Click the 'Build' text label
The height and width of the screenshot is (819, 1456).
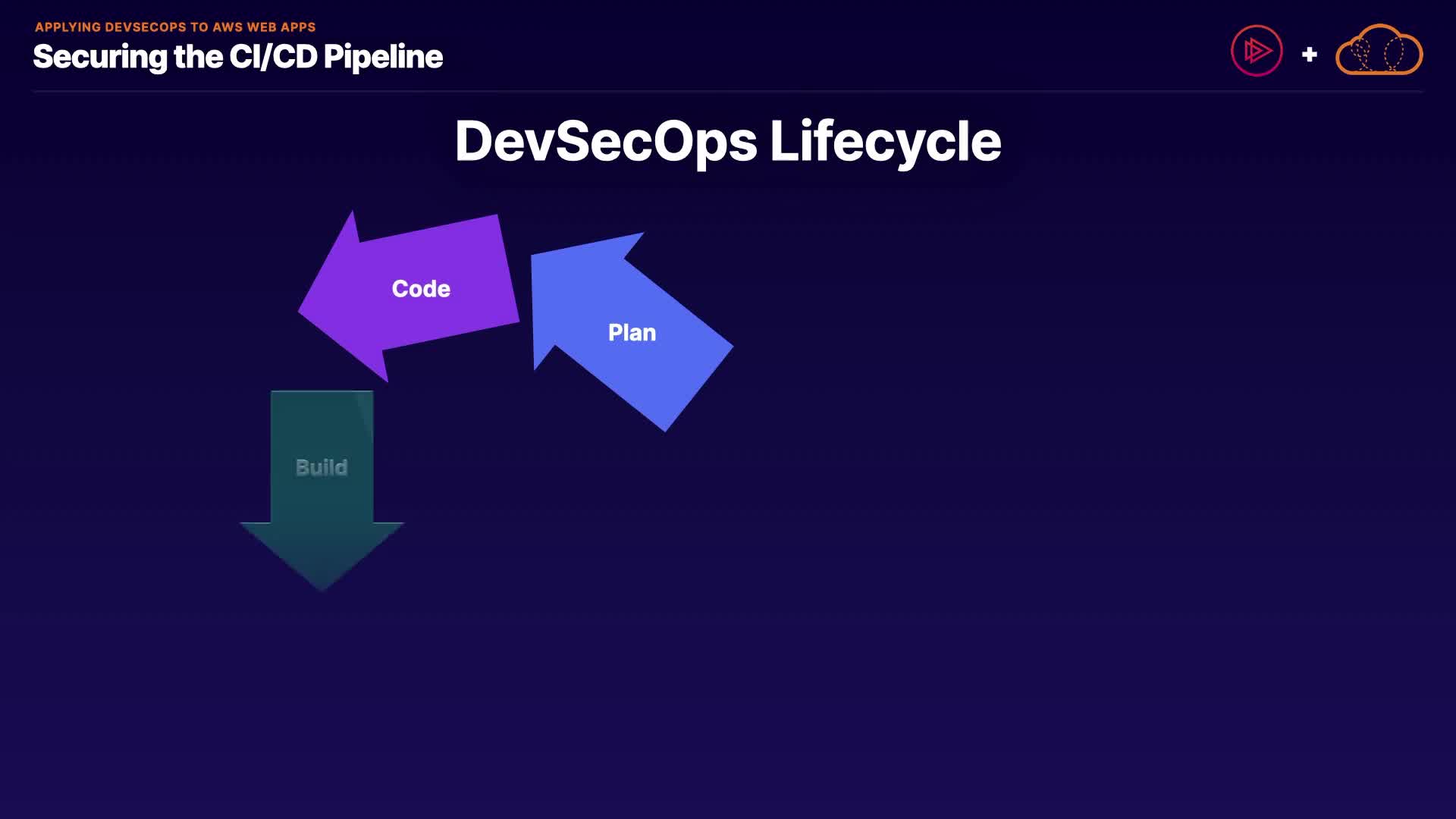(322, 467)
